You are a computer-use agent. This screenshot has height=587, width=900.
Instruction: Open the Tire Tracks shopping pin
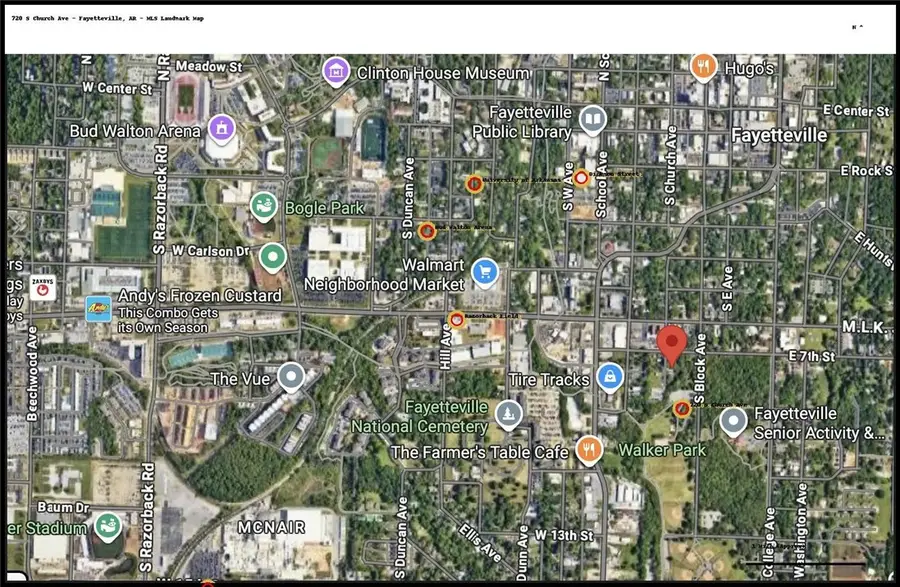(609, 377)
